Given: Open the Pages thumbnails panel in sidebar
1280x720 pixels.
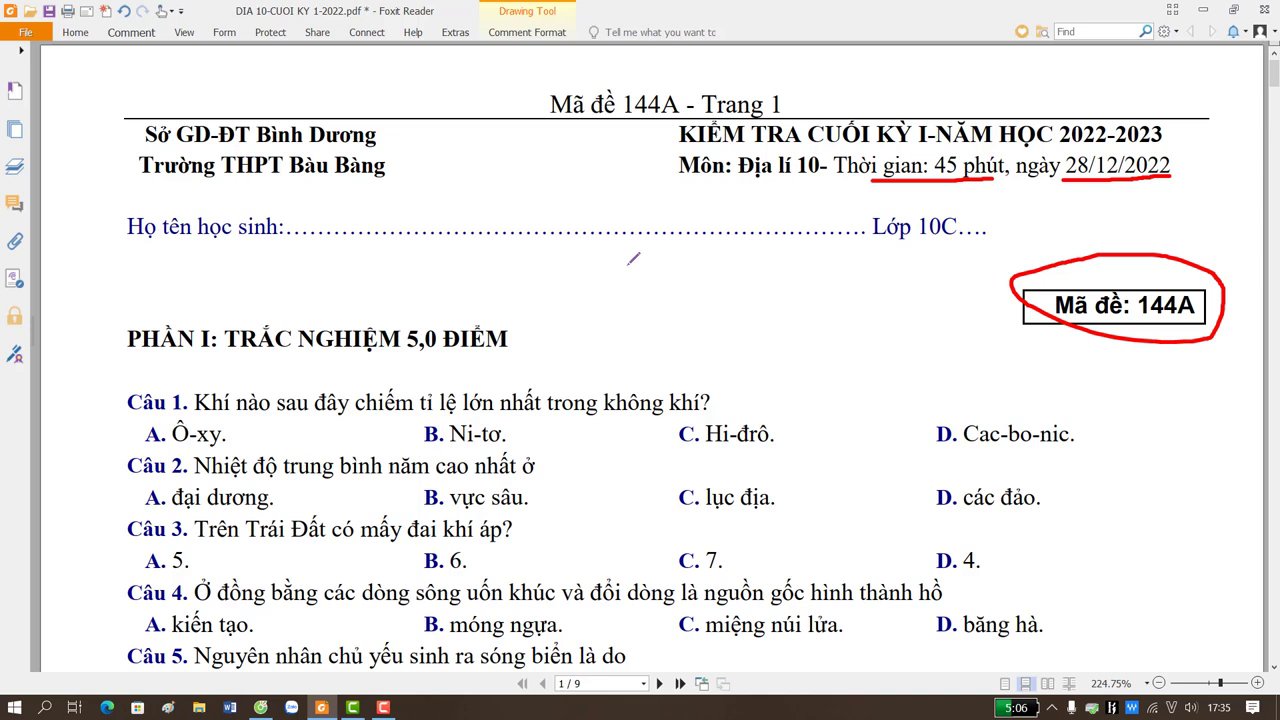Looking at the screenshot, I should coord(15,129).
